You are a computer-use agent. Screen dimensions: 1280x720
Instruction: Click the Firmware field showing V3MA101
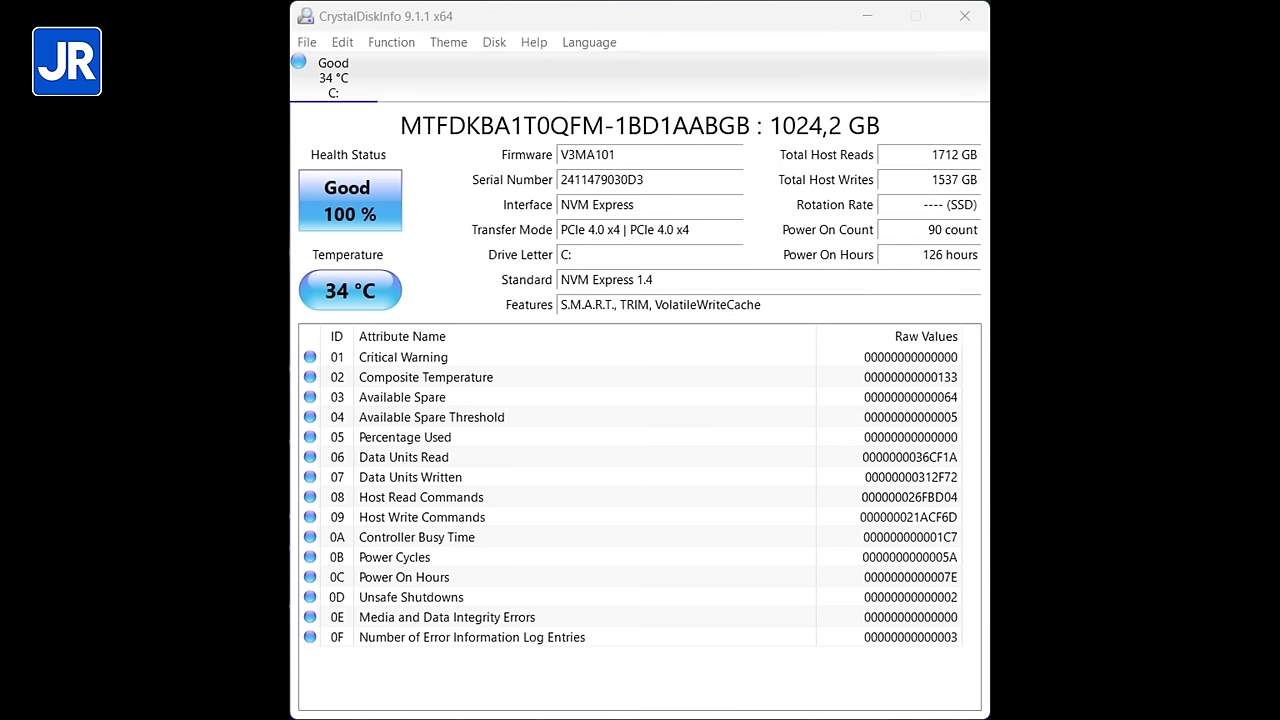pos(650,155)
